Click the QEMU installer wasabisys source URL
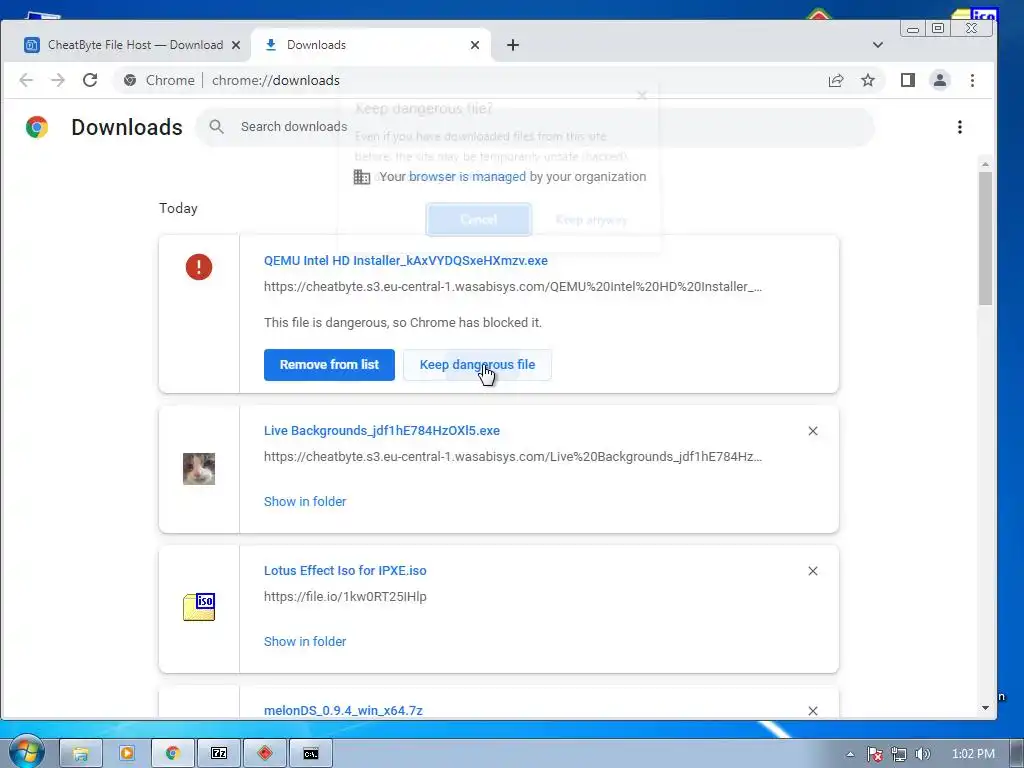1024x768 pixels. tap(513, 287)
